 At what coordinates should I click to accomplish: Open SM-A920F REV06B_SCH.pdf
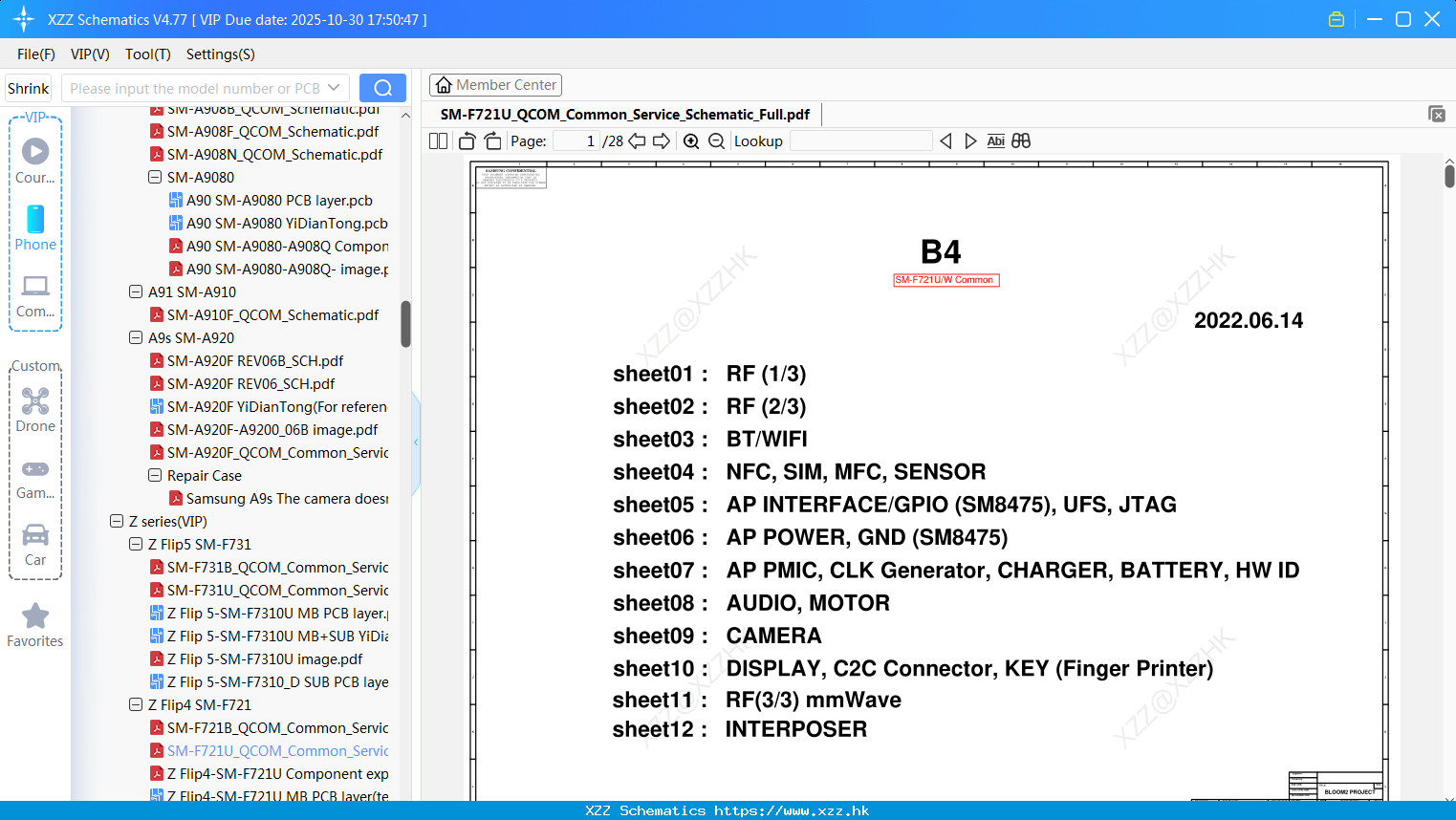tap(255, 360)
